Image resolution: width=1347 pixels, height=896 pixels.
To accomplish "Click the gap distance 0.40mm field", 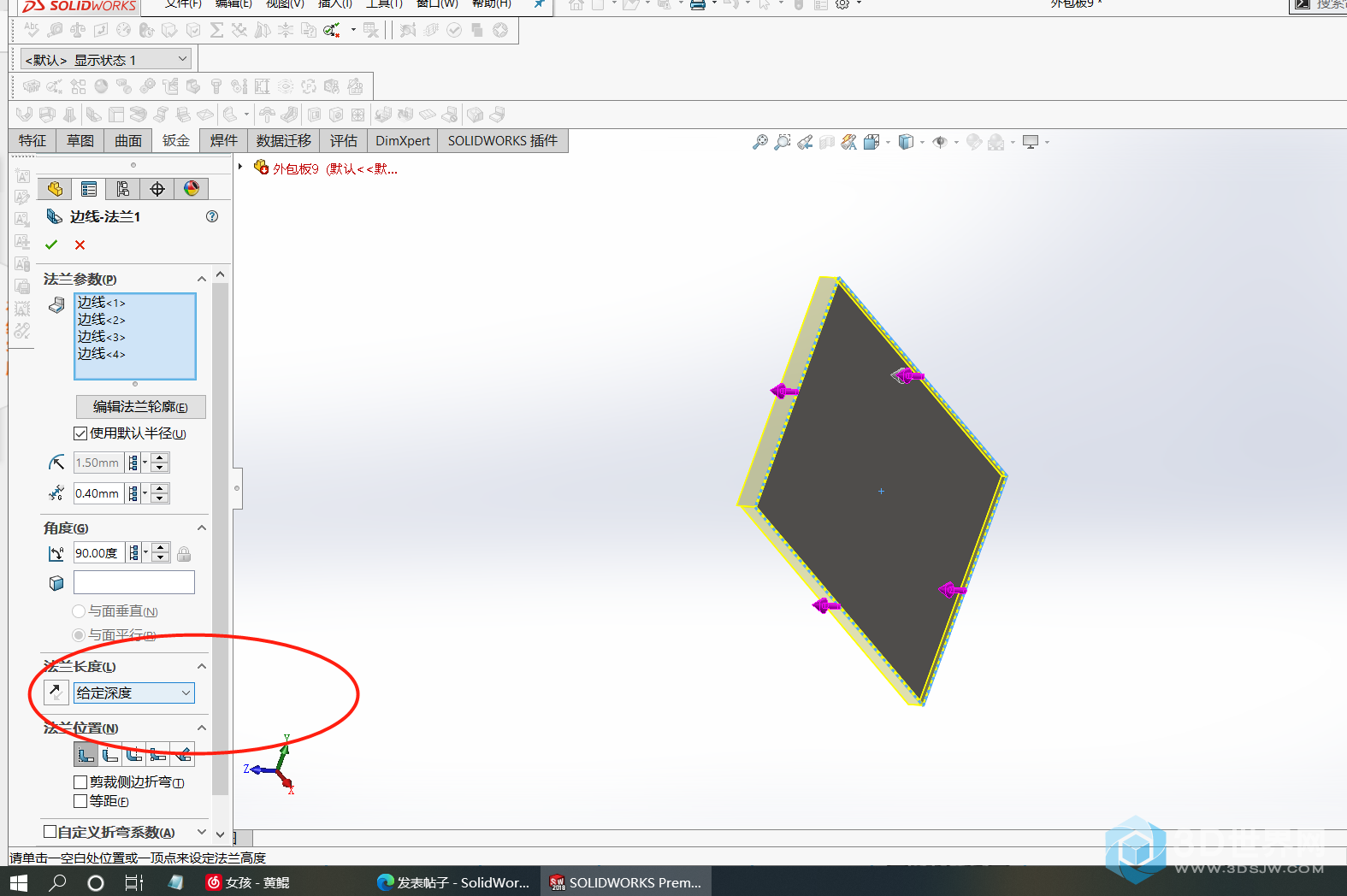I will click(x=98, y=493).
